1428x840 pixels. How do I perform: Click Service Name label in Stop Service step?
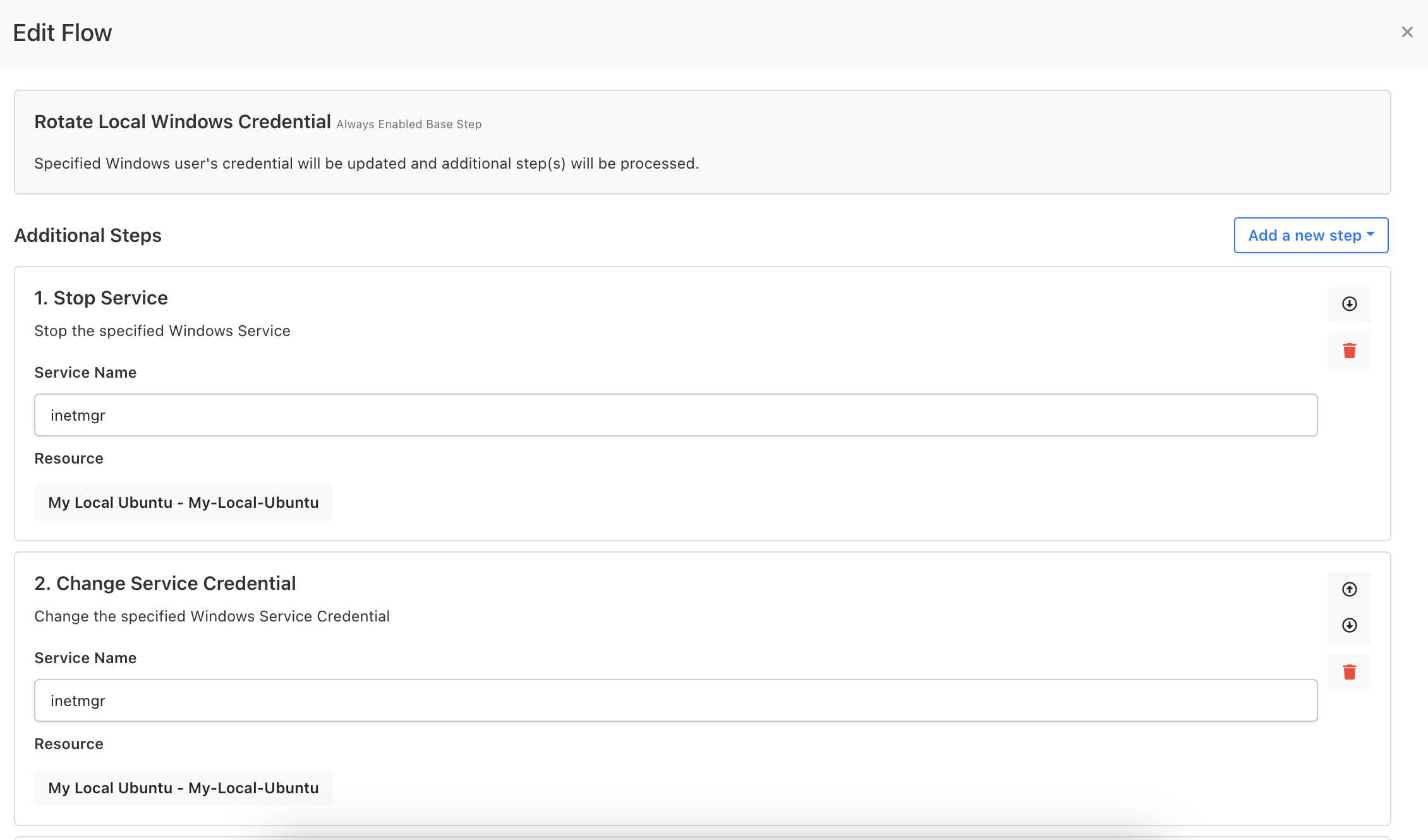pyautogui.click(x=85, y=373)
